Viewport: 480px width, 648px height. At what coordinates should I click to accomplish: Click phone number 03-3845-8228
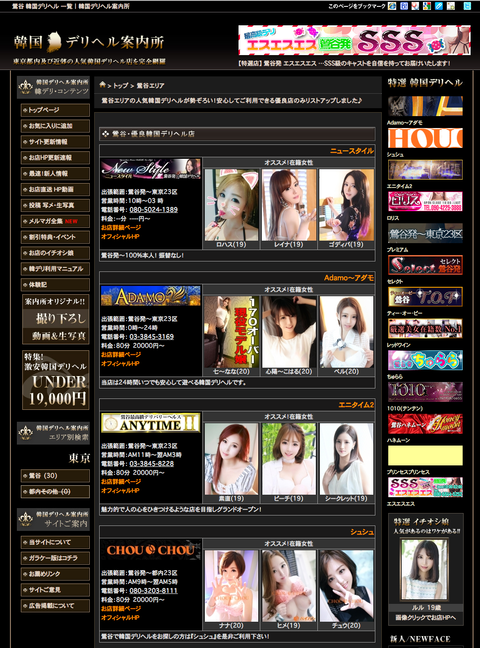pos(151,464)
